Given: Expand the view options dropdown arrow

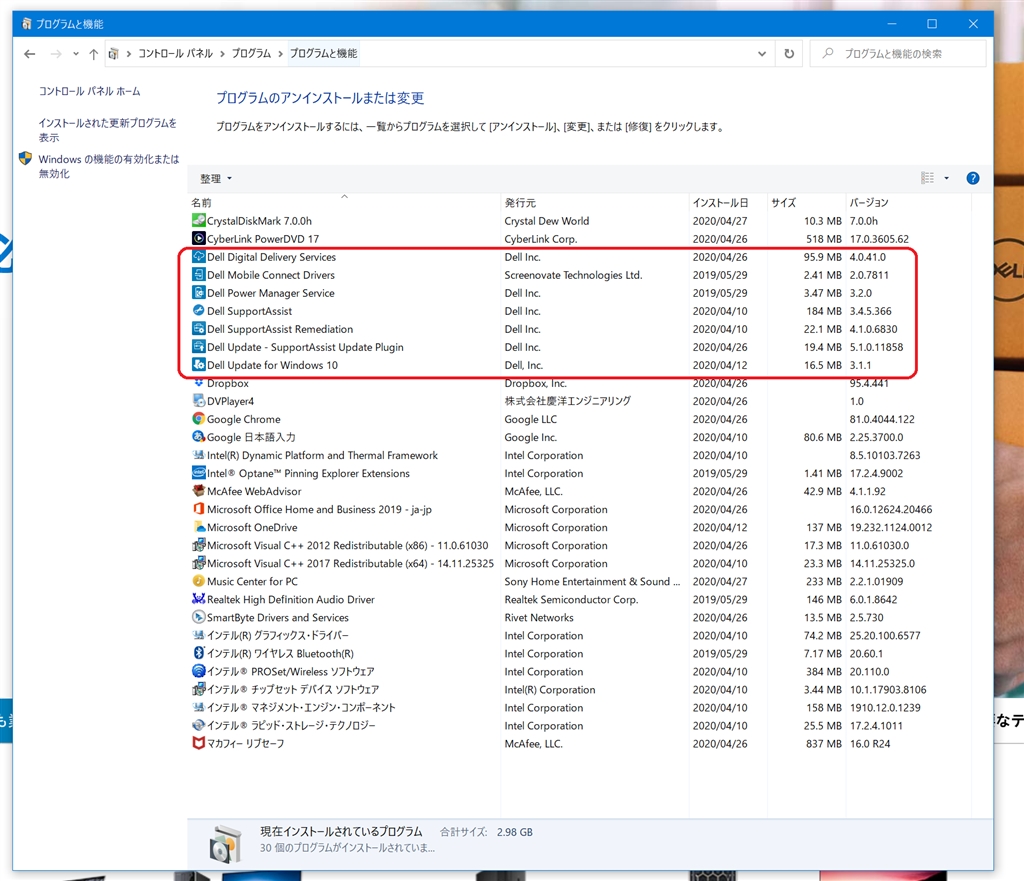Looking at the screenshot, I should coord(946,178).
